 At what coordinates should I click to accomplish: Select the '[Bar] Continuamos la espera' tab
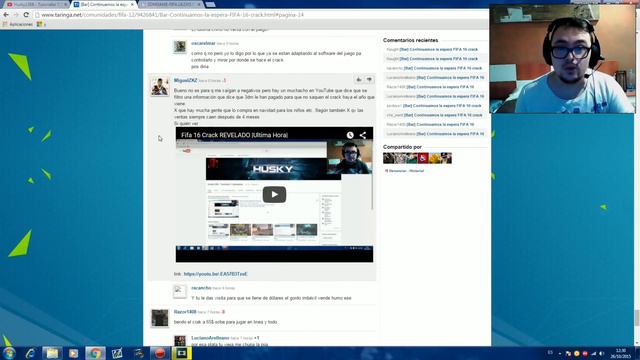pos(104,4)
